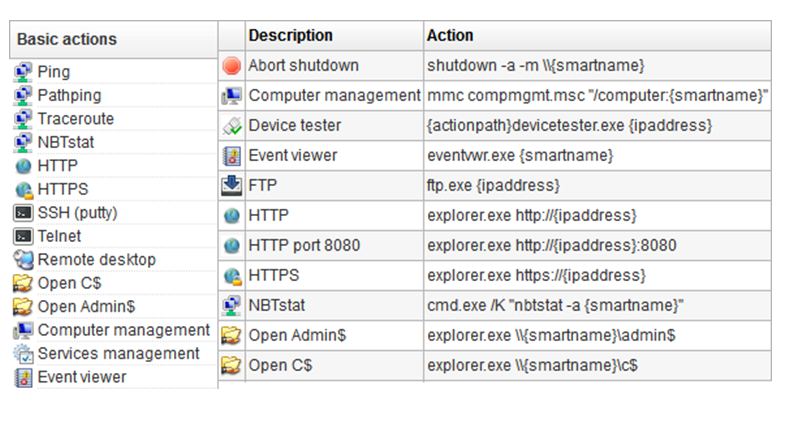Click the Ping icon in Basic actions
Image resolution: width=786 pixels, height=421 pixels.
coord(23,73)
